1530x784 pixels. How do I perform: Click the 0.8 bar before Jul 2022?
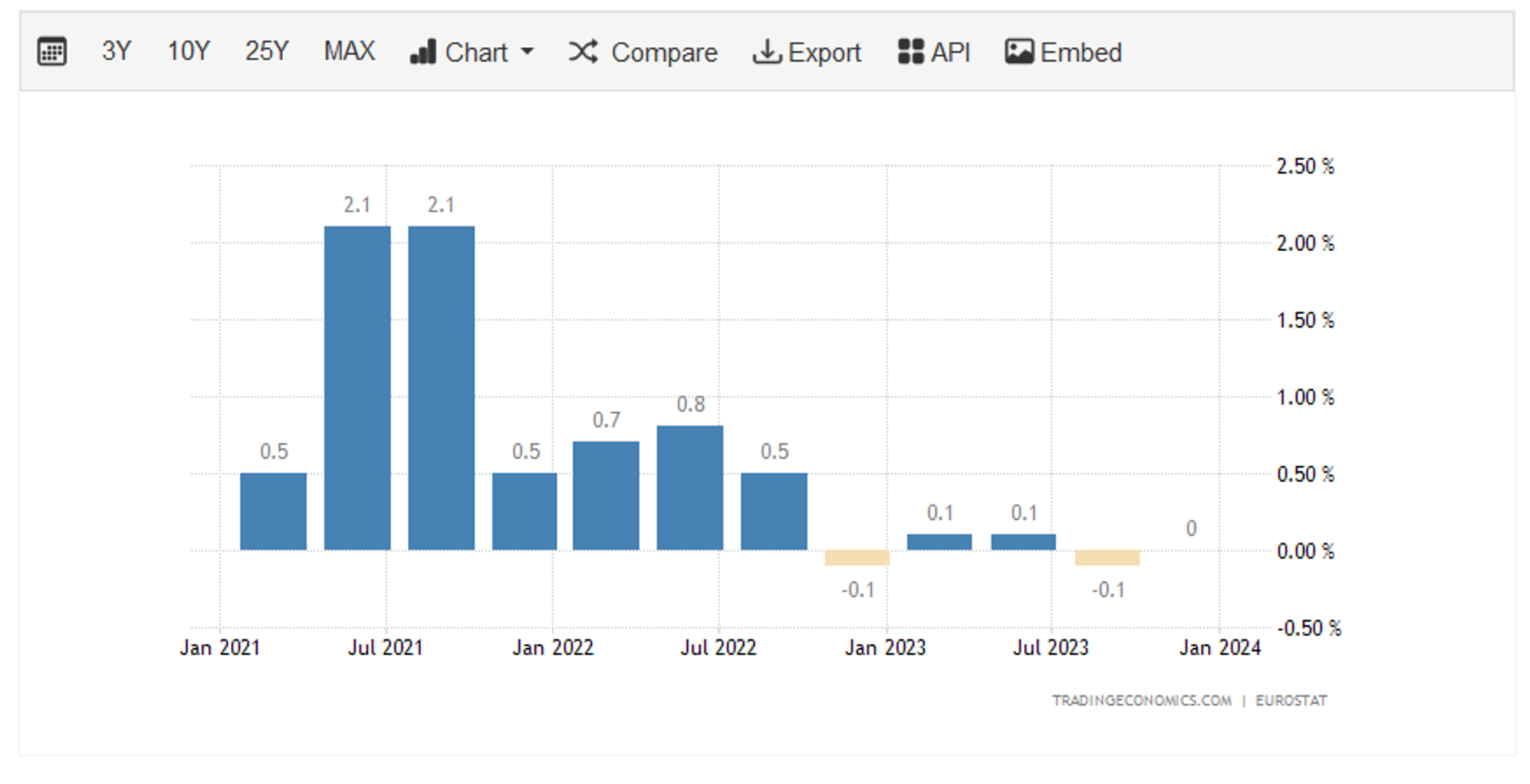click(690, 488)
